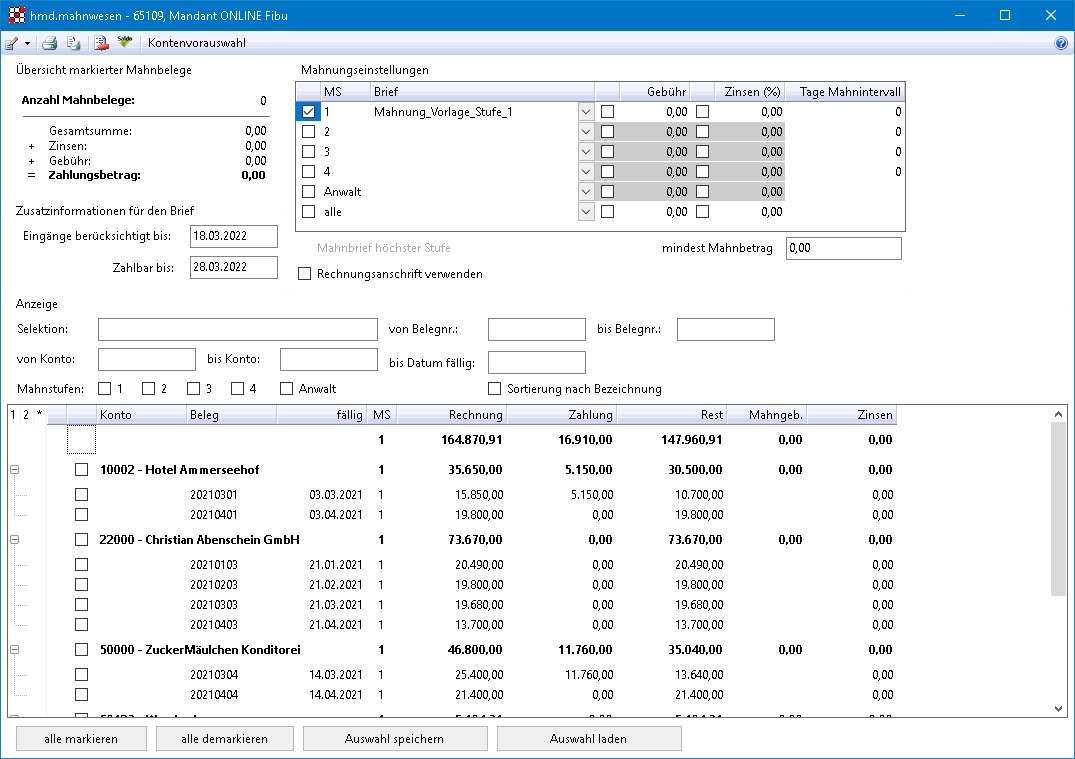This screenshot has width=1075, height=759.
Task: Enable Rechnungsanschrift verwenden checkbox
Action: [305, 274]
